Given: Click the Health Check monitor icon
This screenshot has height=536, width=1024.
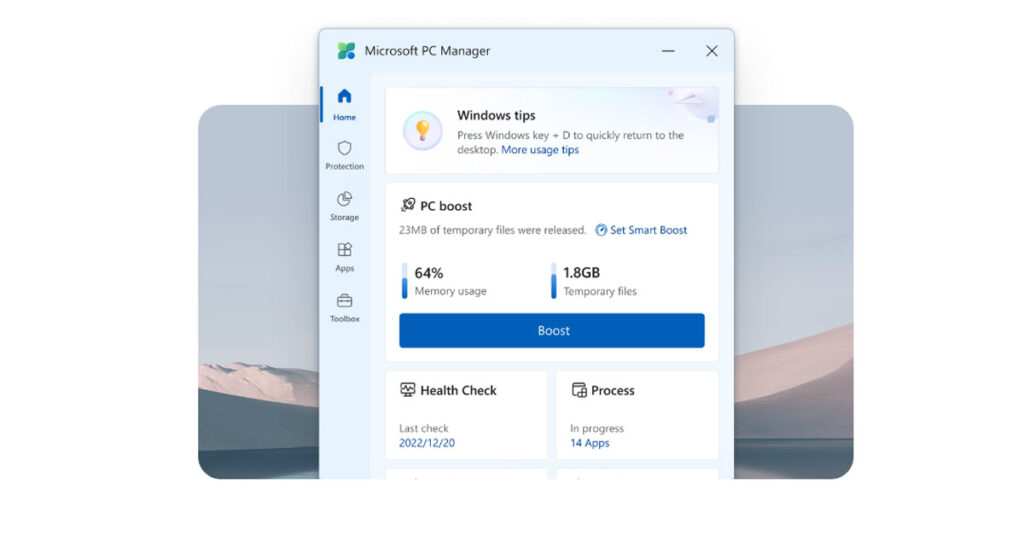Looking at the screenshot, I should pyautogui.click(x=408, y=390).
